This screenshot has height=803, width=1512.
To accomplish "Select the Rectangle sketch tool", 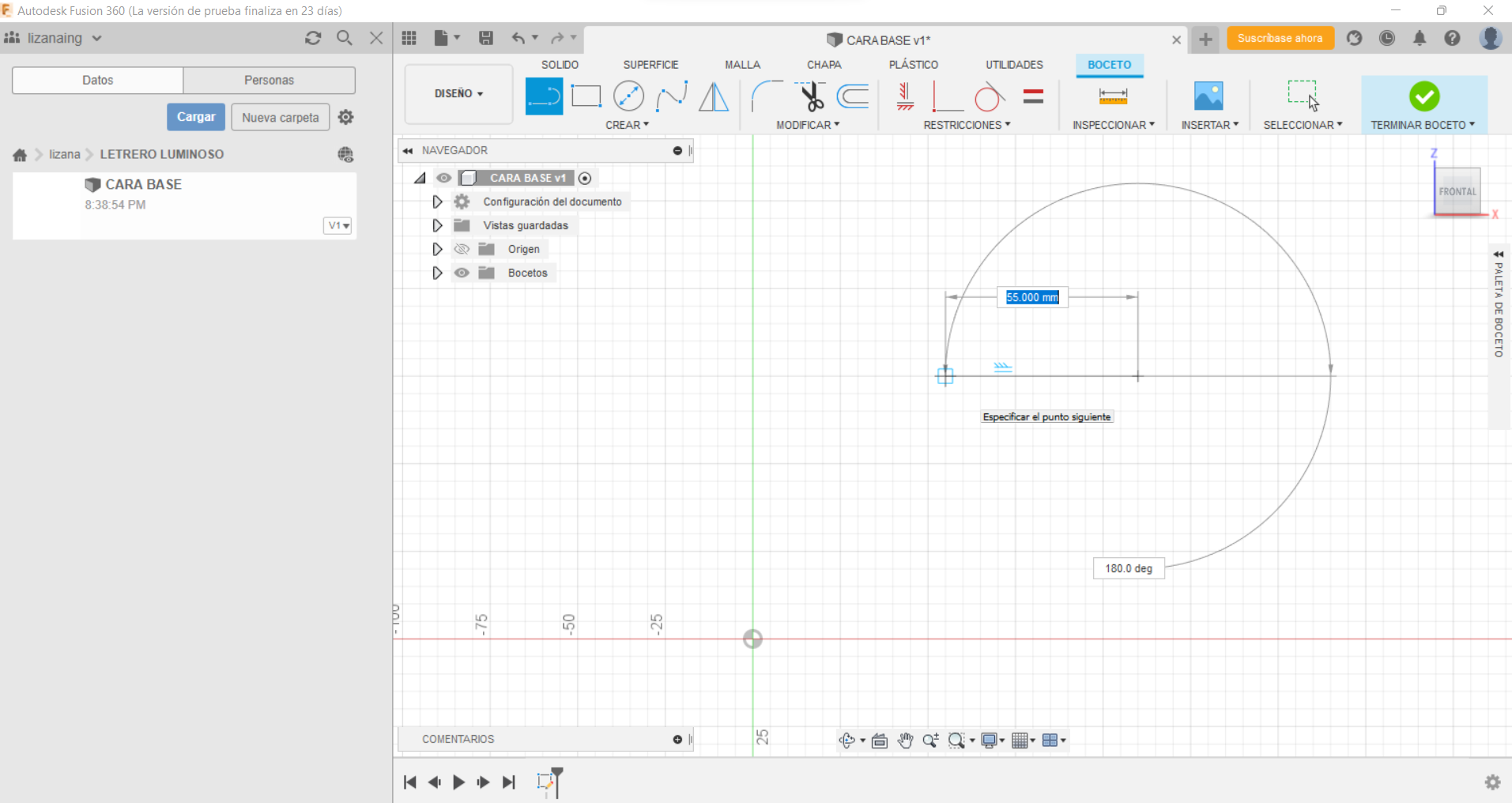I will (586, 96).
